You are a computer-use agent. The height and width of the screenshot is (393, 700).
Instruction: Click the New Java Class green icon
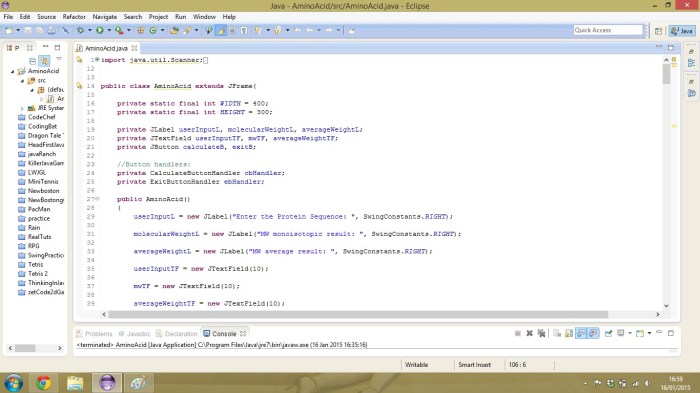pyautogui.click(x=153, y=30)
